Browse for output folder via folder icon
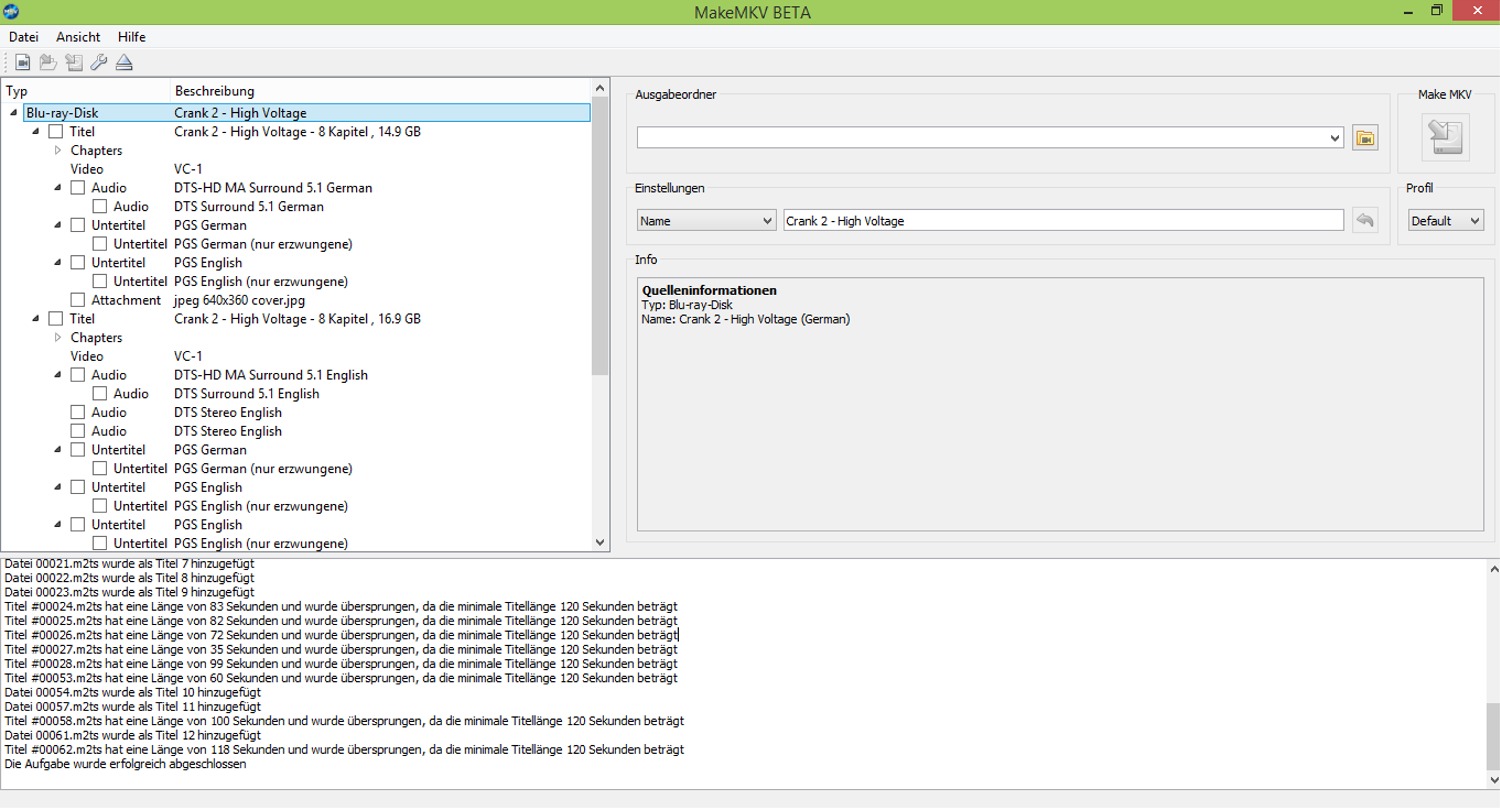1500x808 pixels. click(1365, 138)
